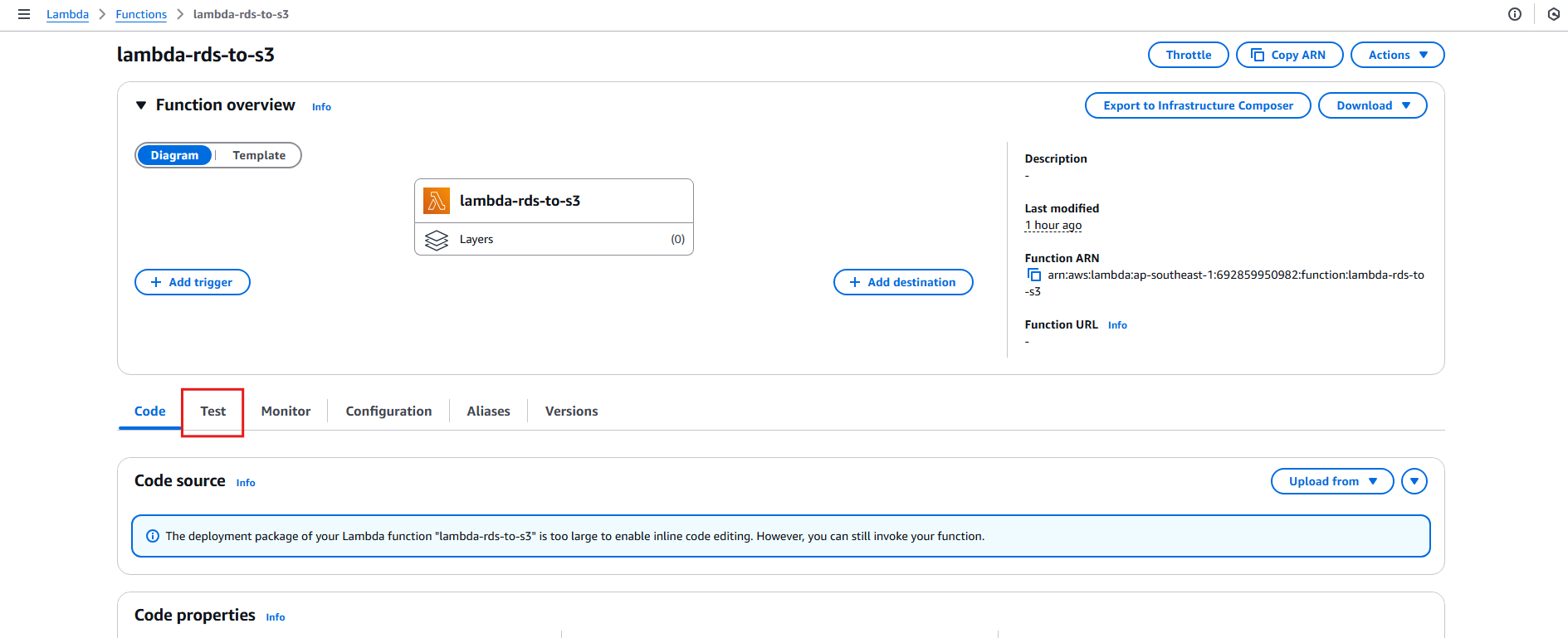Select the Code tab
The image size is (1568, 638).
pyautogui.click(x=150, y=412)
